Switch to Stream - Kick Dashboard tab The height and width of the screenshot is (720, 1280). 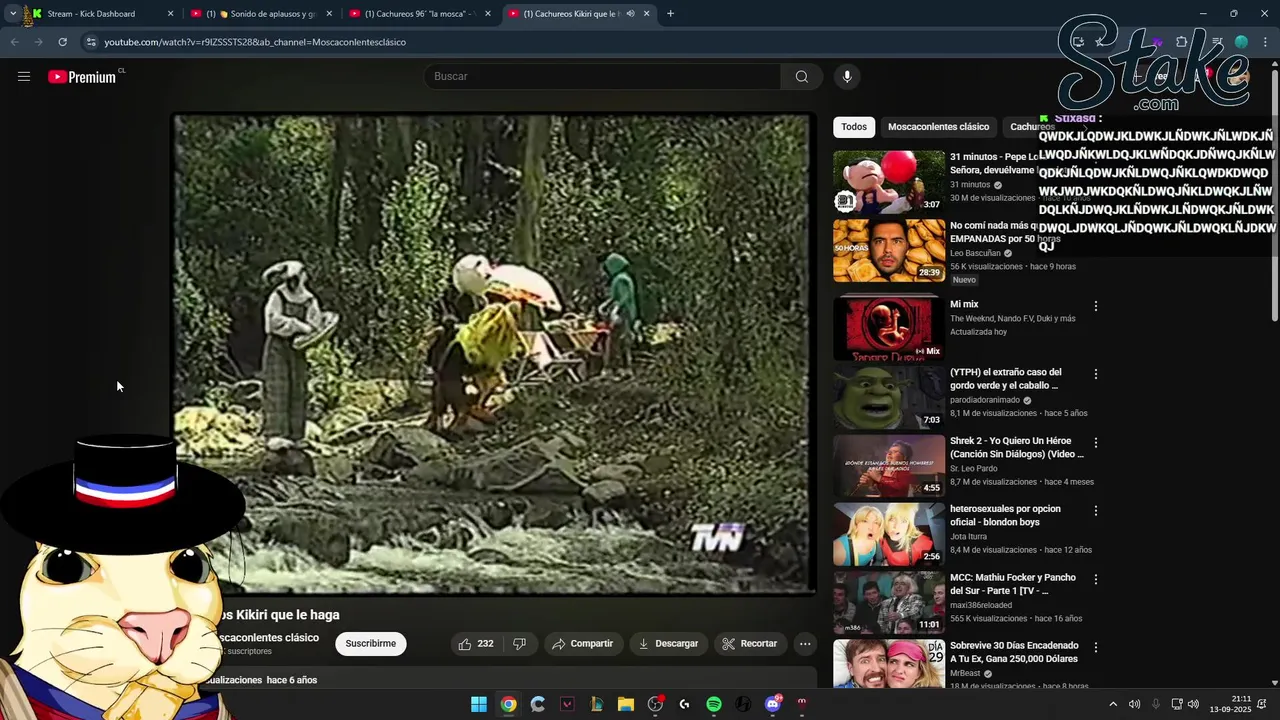click(x=91, y=14)
